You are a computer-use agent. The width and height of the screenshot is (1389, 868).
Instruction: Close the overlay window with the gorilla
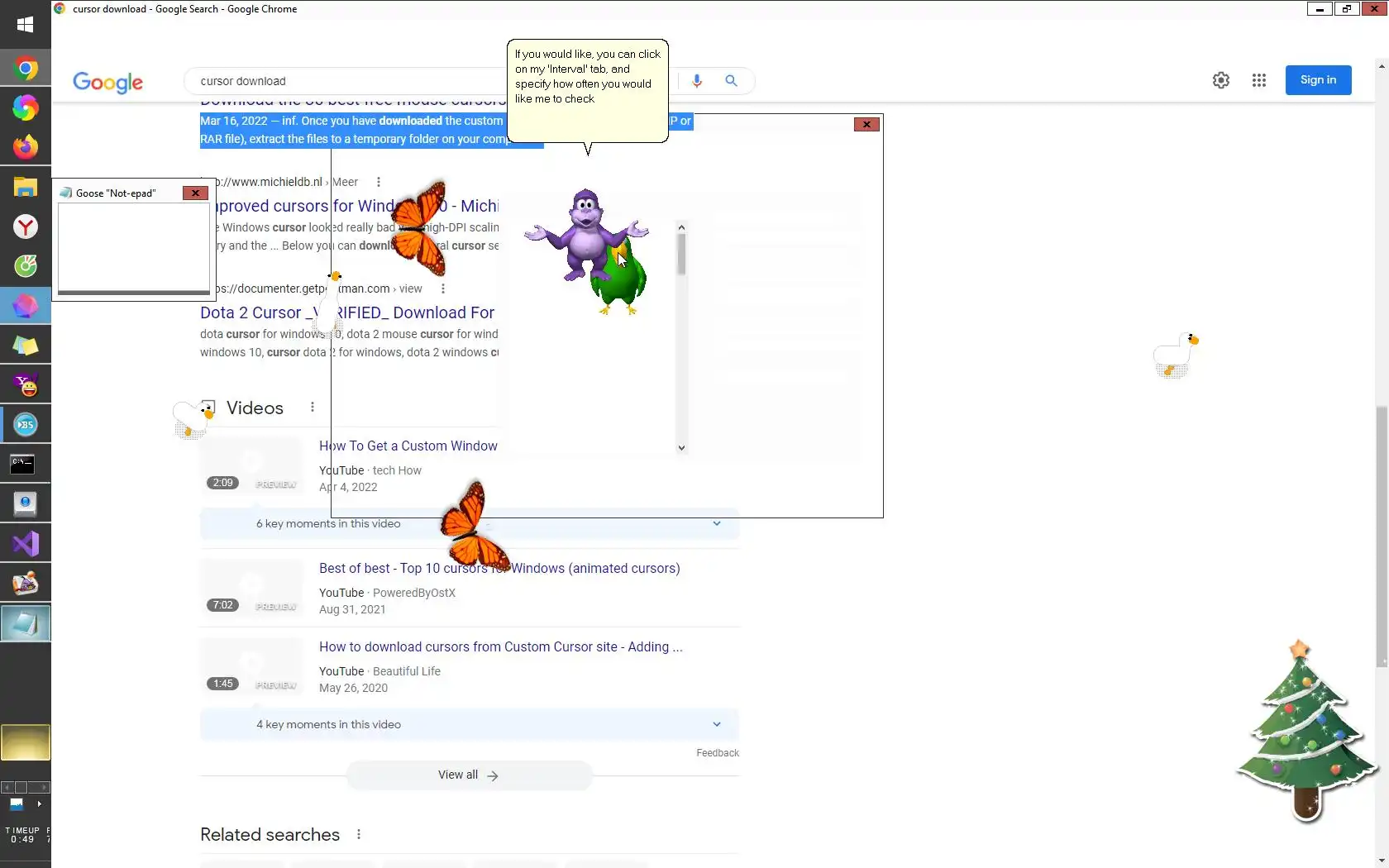(x=866, y=124)
